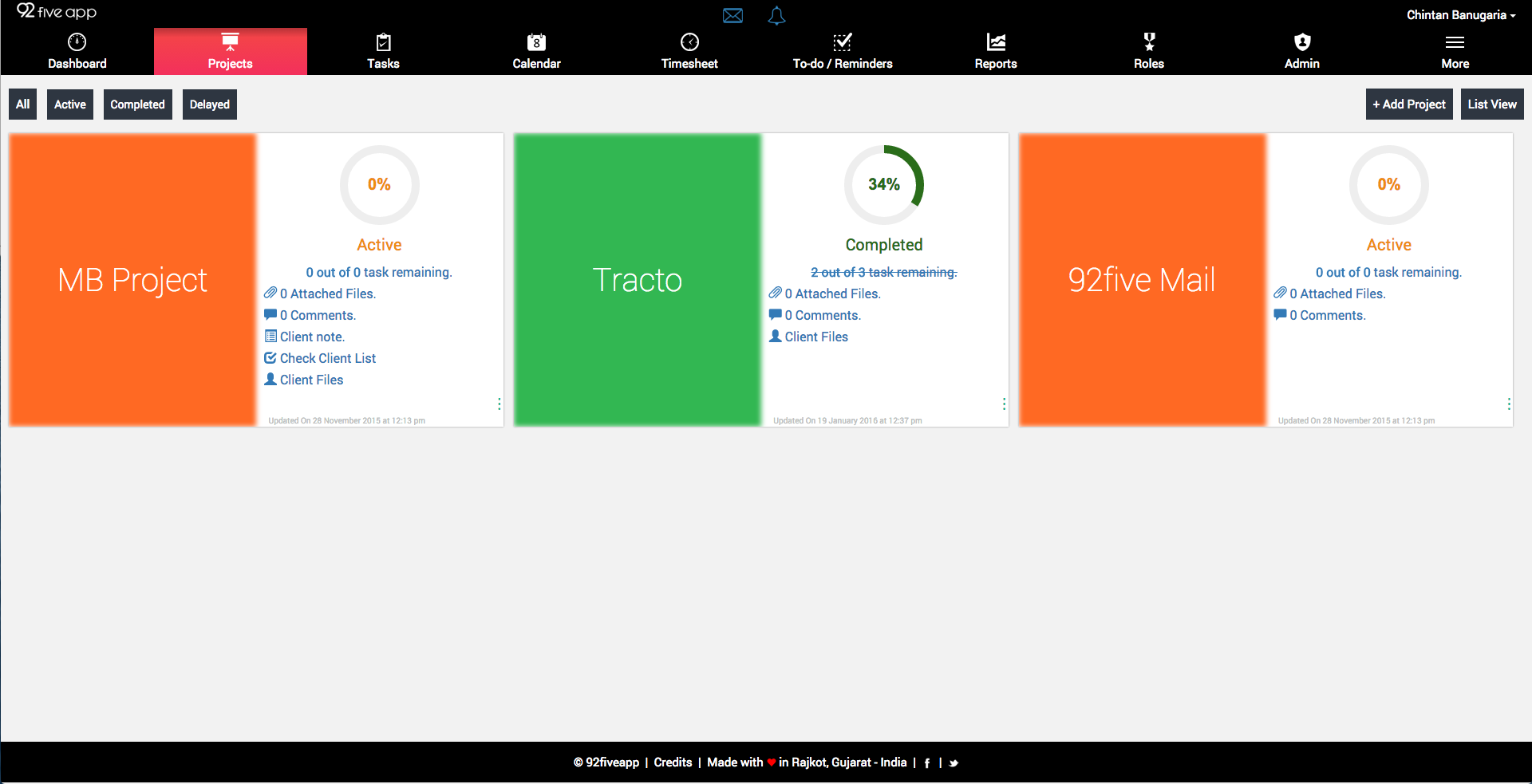The image size is (1532, 784).
Task: Open 'Client note.' link
Action: 312,337
